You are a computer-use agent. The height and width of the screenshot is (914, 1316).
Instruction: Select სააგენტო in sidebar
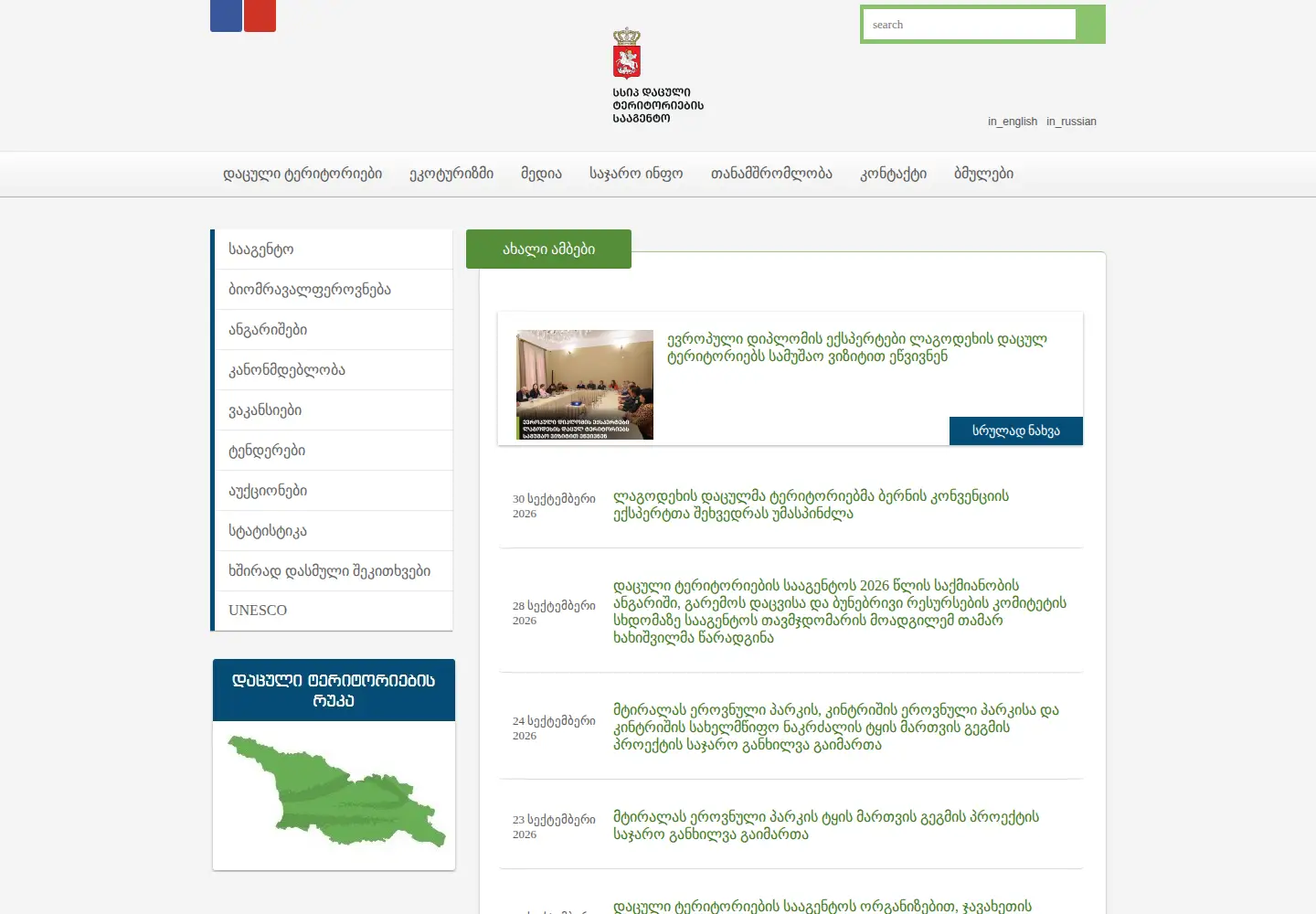point(334,250)
